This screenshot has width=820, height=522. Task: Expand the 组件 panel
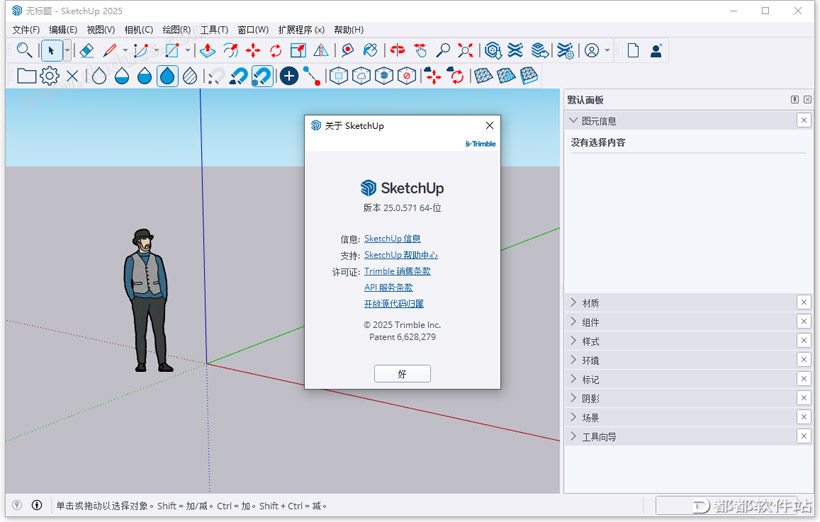click(574, 322)
